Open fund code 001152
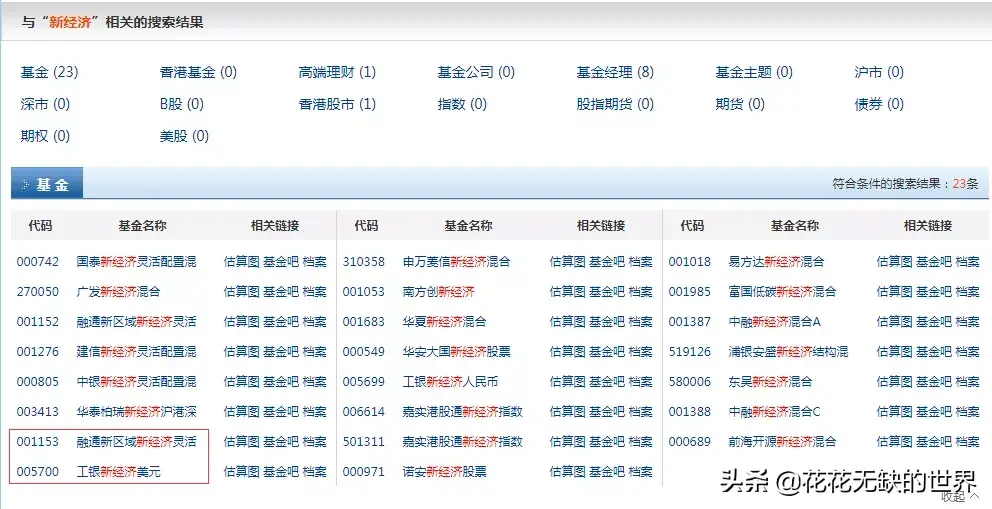 pos(37,321)
